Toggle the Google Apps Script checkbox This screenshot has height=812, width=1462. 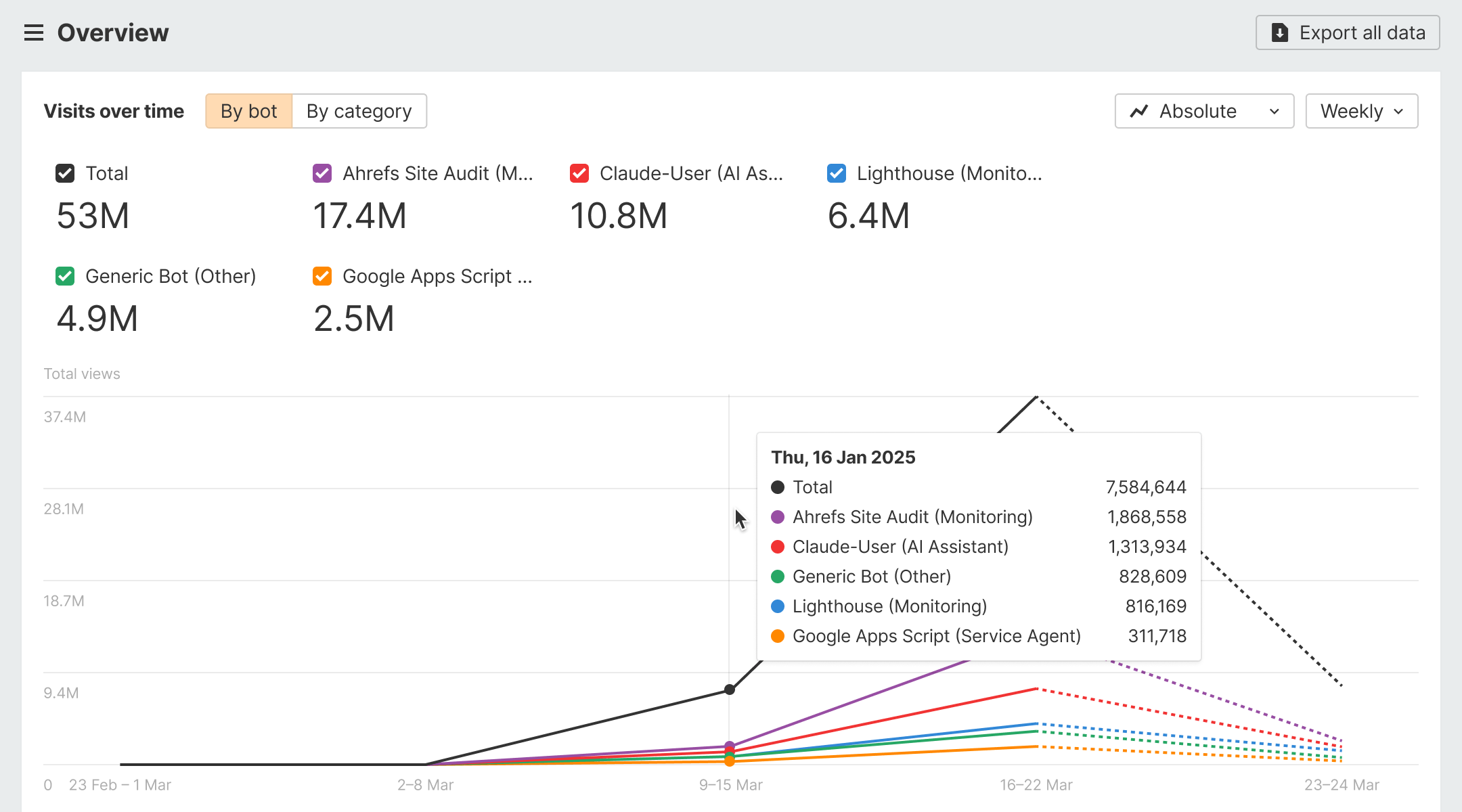pyautogui.click(x=322, y=276)
